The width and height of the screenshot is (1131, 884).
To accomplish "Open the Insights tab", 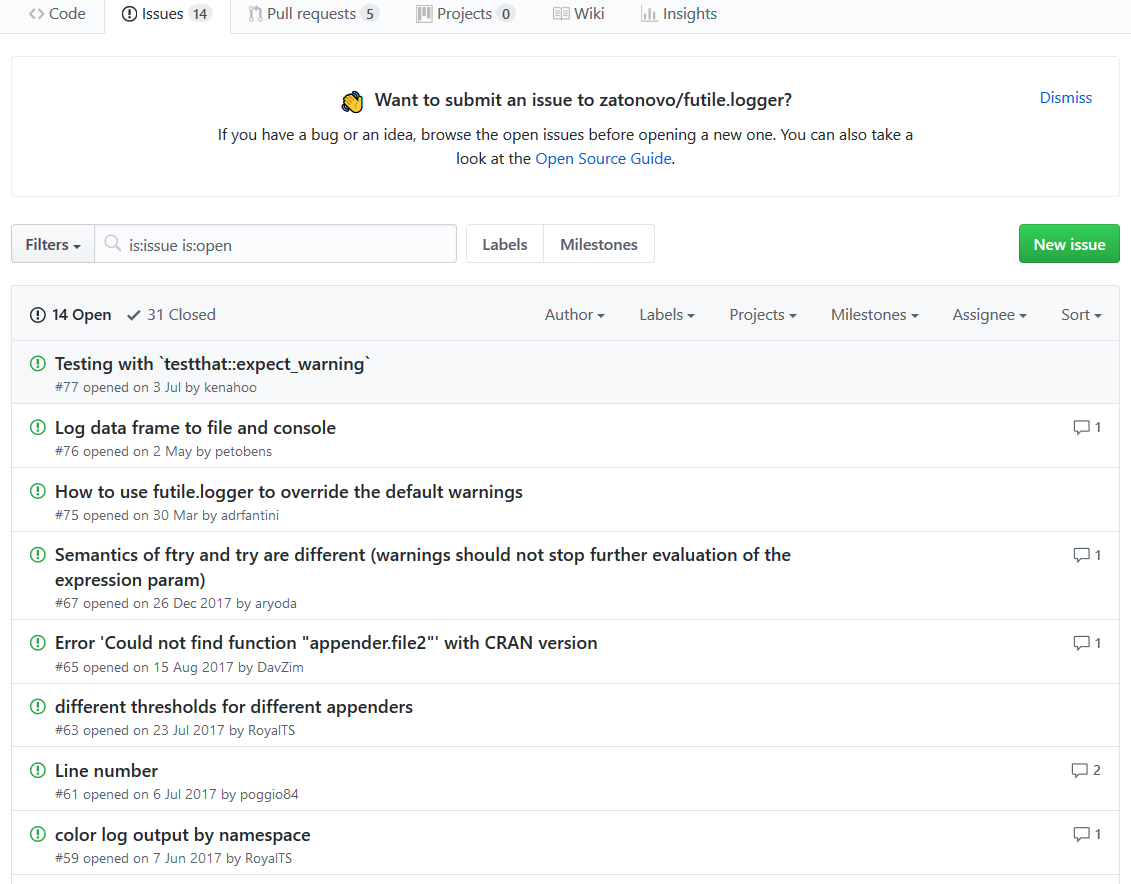I will [679, 14].
